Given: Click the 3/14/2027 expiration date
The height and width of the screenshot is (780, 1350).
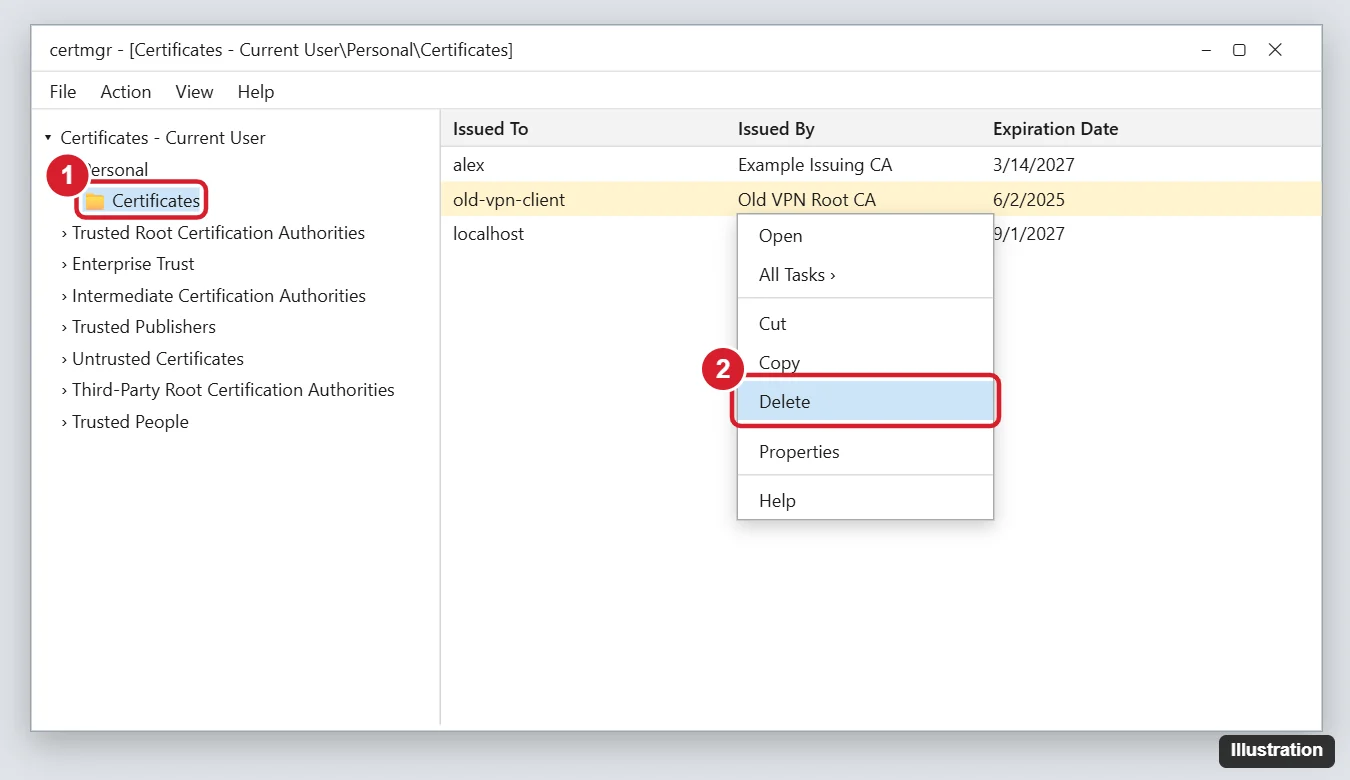Looking at the screenshot, I should [x=1034, y=165].
